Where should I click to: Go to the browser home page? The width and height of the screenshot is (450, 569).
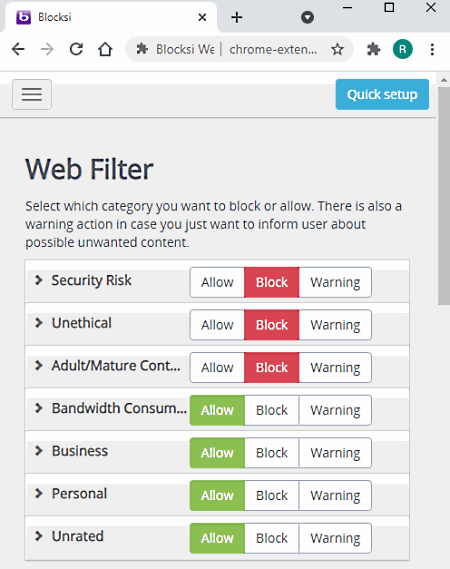click(105, 49)
